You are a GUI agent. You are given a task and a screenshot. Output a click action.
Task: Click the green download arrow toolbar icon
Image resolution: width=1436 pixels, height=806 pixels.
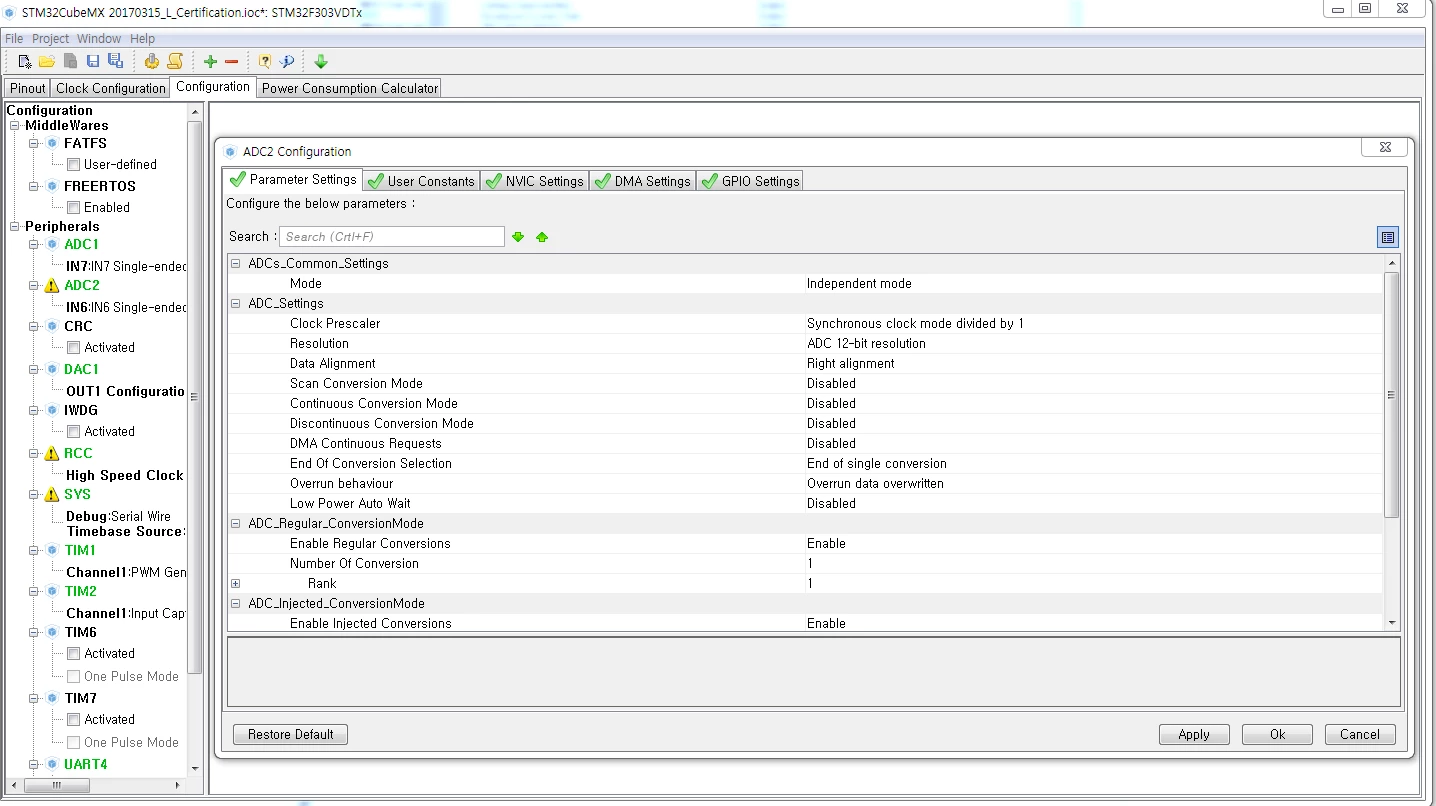click(321, 62)
